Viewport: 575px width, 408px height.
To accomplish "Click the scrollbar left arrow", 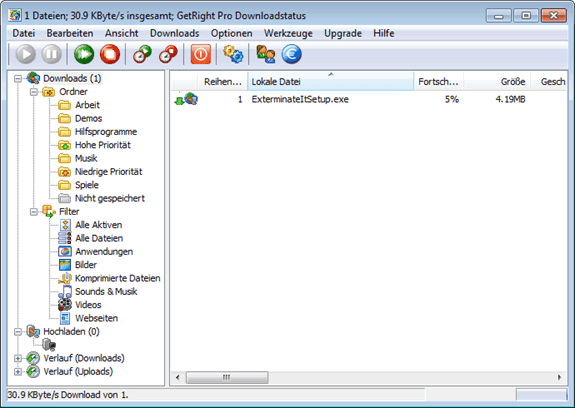I will 178,377.
